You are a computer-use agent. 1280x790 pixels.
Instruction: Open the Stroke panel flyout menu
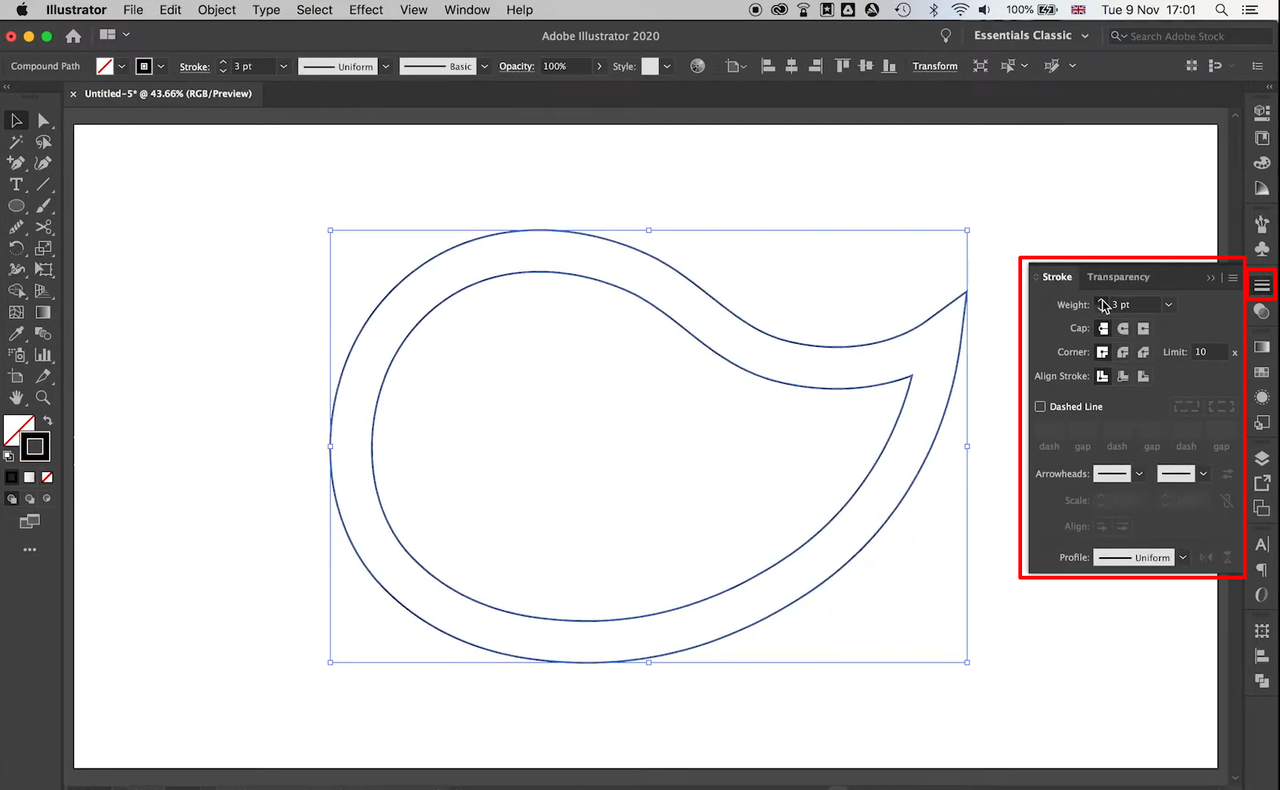1233,277
